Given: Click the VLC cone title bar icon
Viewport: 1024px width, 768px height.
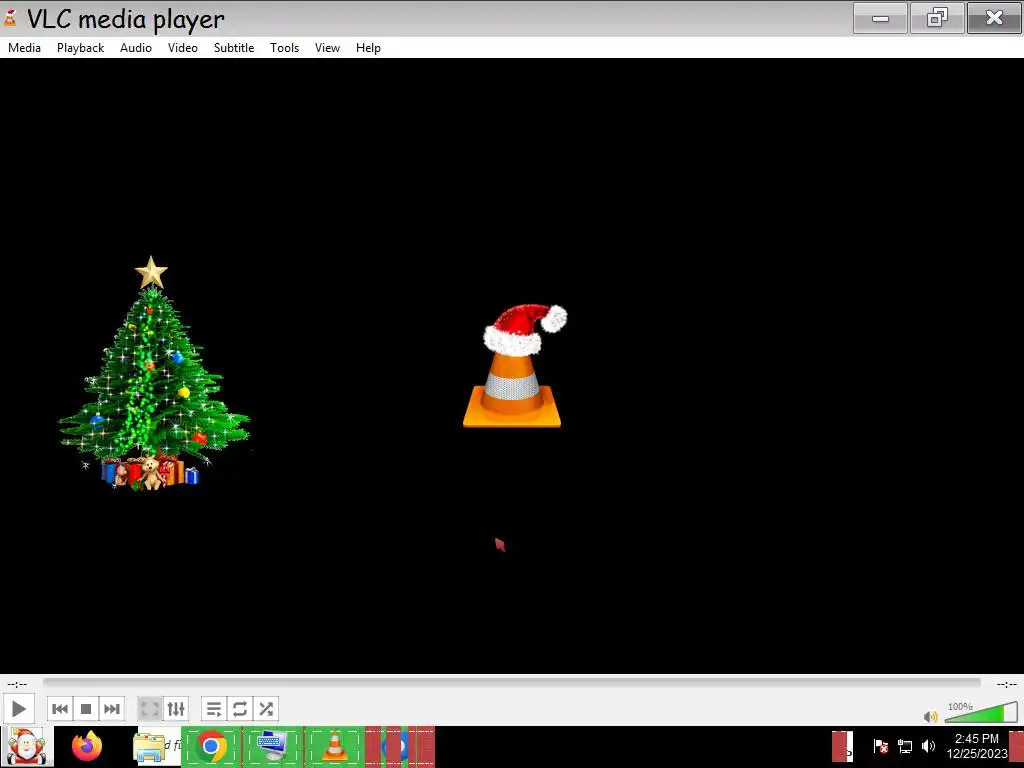Looking at the screenshot, I should [x=10, y=18].
